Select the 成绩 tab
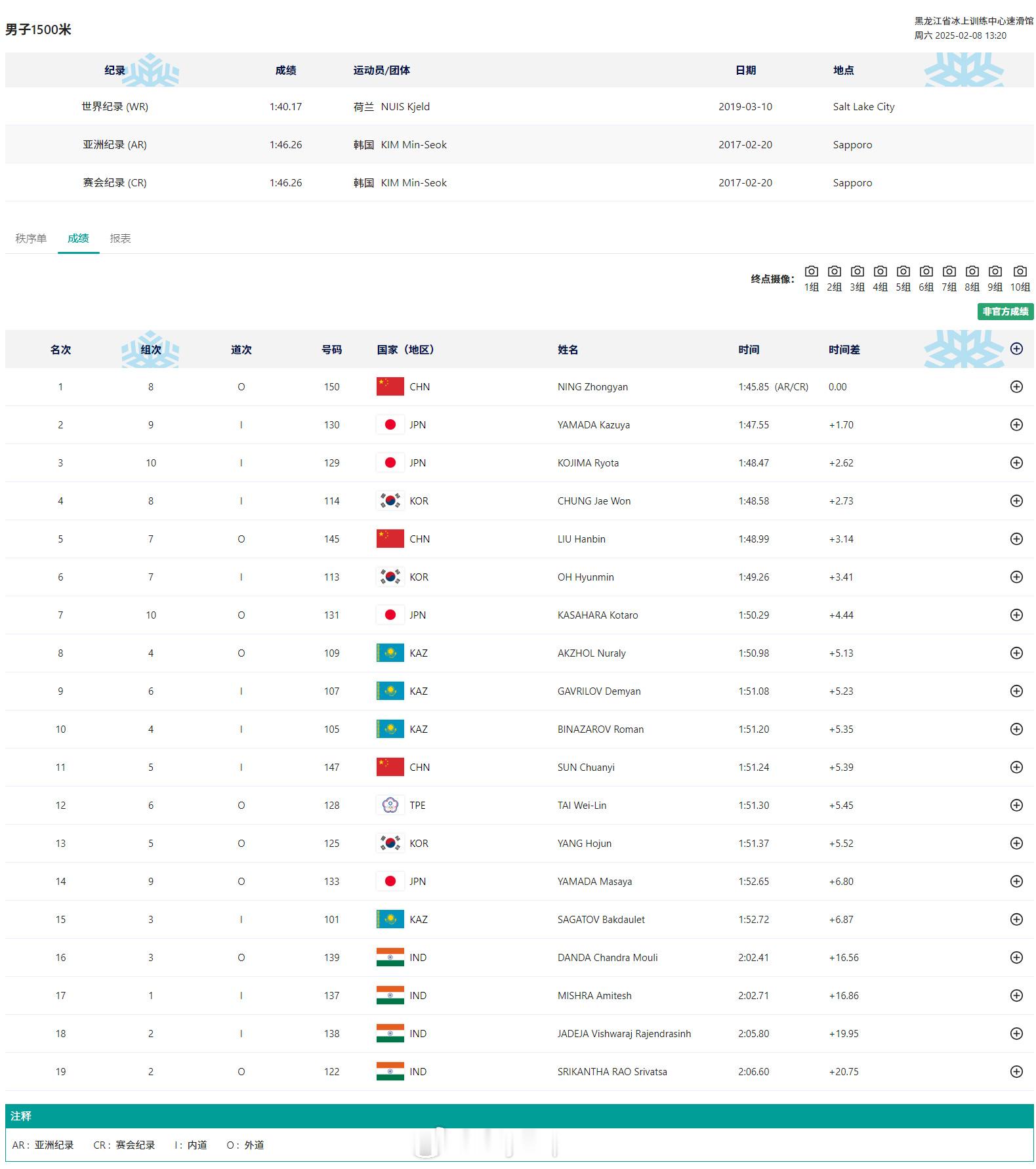Screen dimensions: 1036x1169 (78, 238)
